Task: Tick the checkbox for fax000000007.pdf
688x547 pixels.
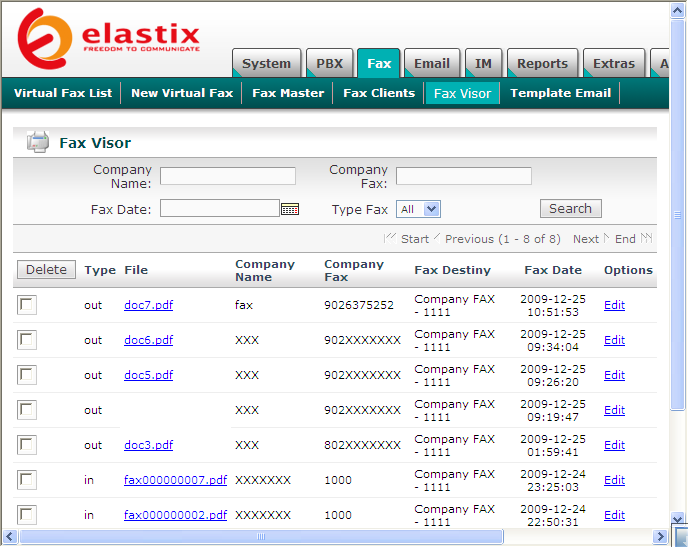Action: coord(27,480)
